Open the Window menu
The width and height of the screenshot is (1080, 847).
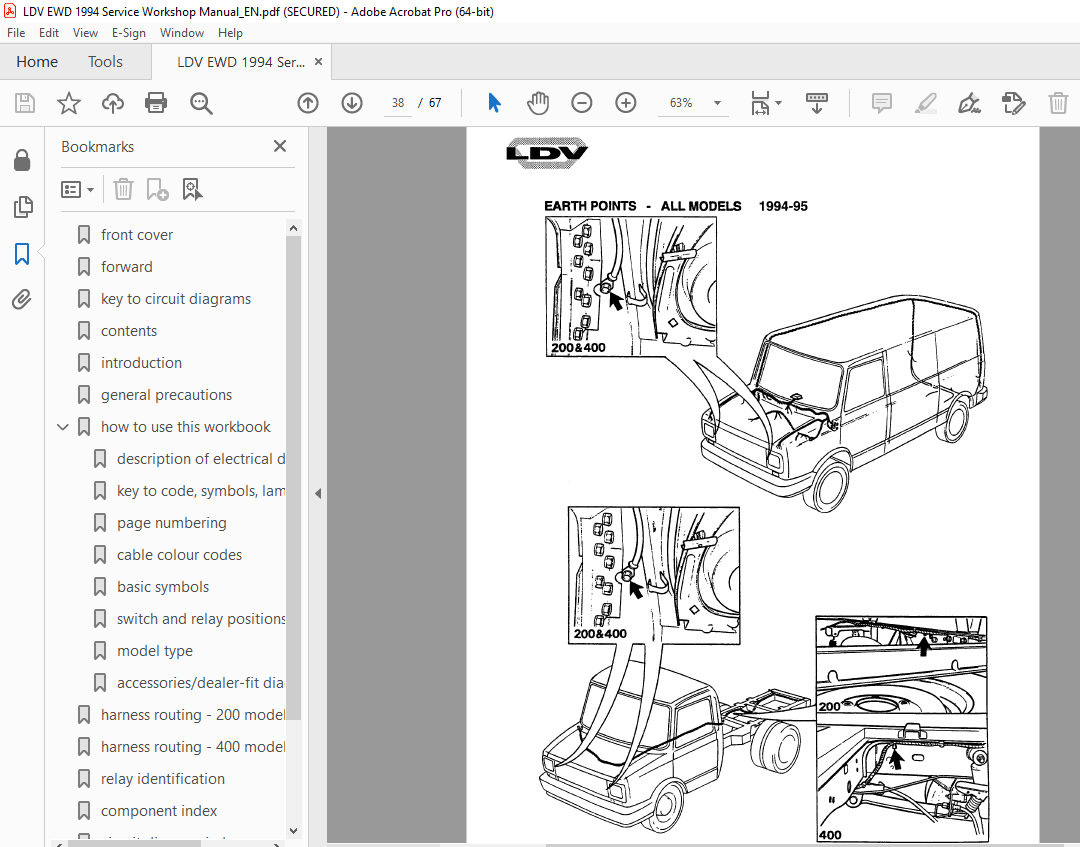coord(182,32)
